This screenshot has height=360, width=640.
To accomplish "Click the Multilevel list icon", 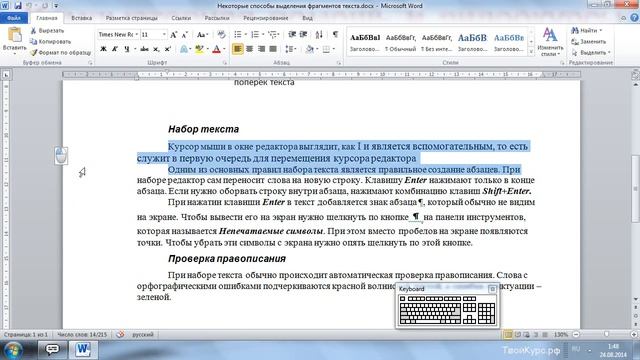I will pos(272,34).
